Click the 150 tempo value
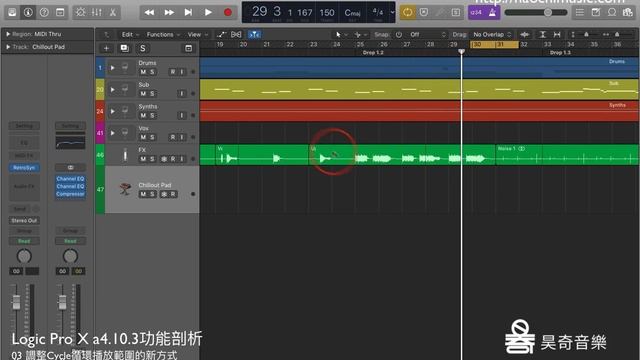The image size is (640, 360). [327, 13]
